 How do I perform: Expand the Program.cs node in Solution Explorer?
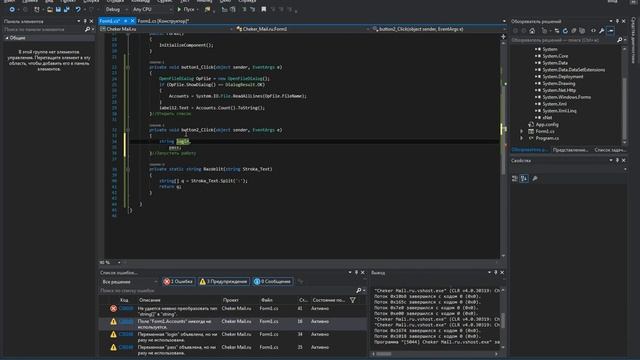tap(522, 138)
